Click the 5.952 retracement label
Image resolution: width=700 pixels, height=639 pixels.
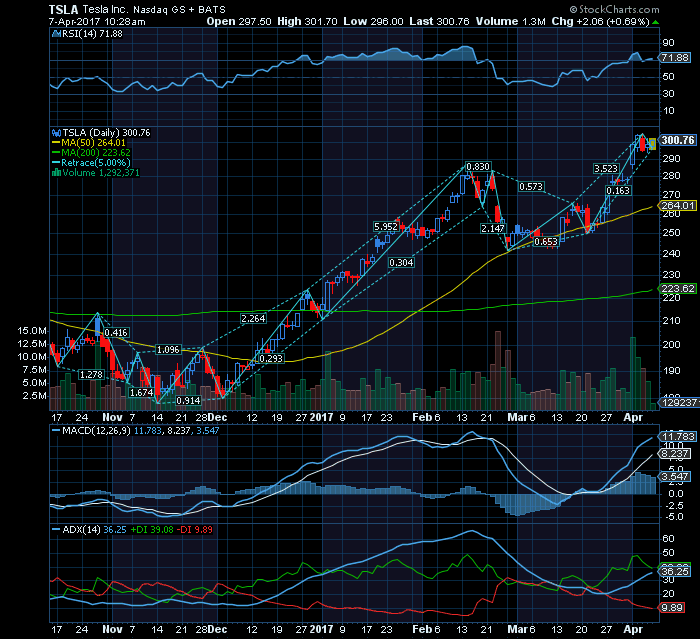[386, 227]
